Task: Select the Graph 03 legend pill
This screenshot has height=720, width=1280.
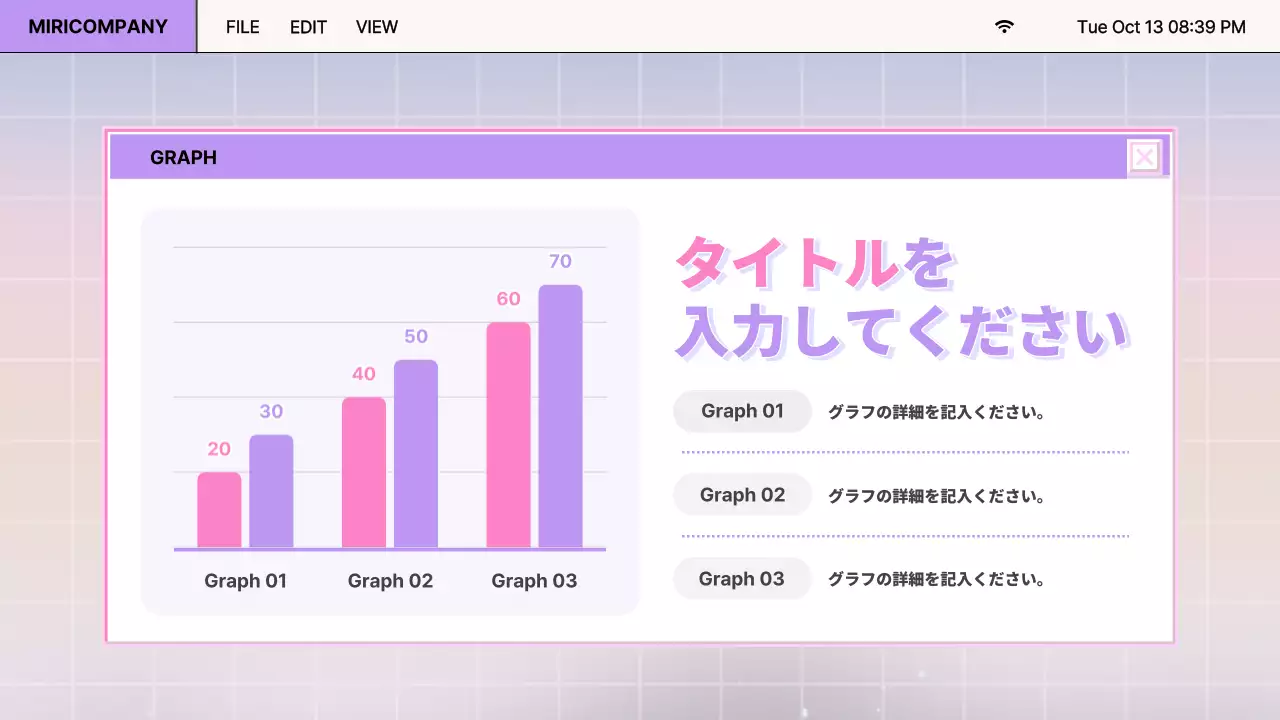Action: coord(742,579)
